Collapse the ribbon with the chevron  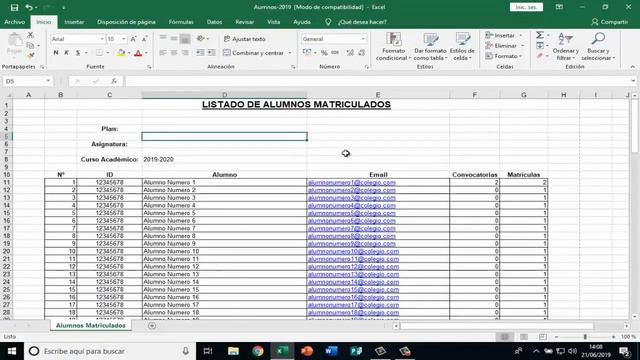coord(632,67)
